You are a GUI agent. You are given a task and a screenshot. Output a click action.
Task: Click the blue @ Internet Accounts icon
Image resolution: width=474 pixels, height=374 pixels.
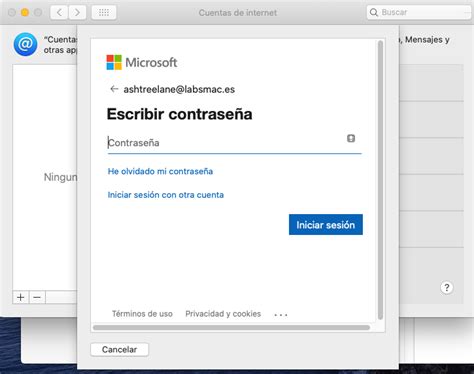[x=25, y=44]
